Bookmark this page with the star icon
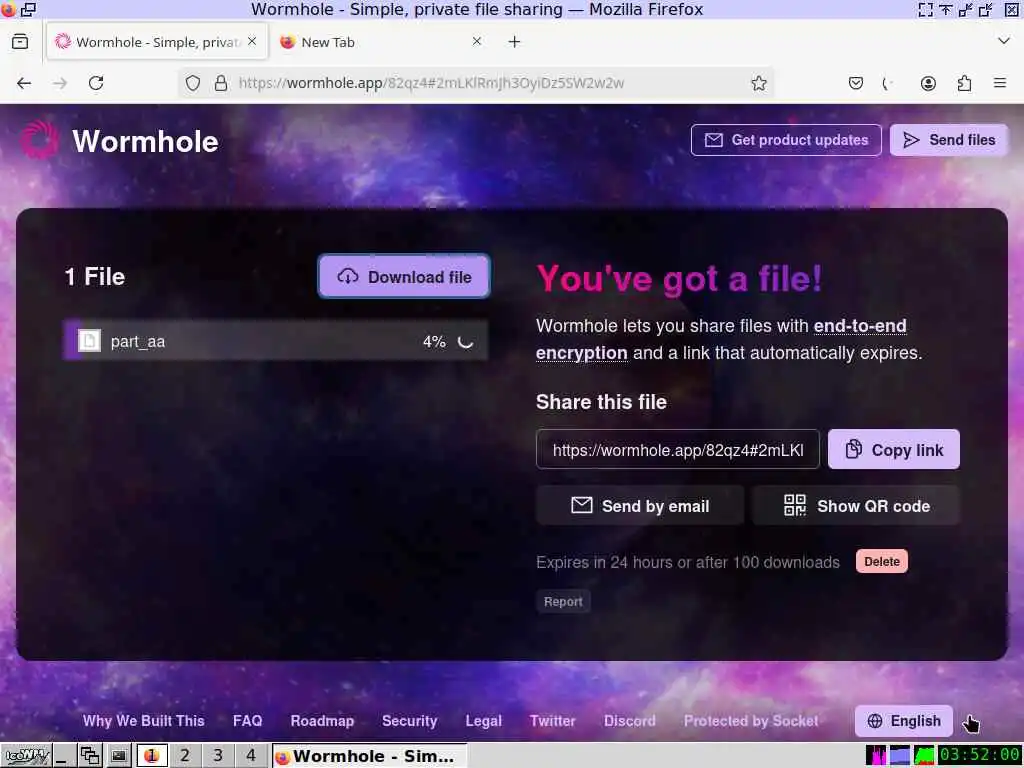Screen dimensions: 1024x768 pyautogui.click(x=758, y=83)
